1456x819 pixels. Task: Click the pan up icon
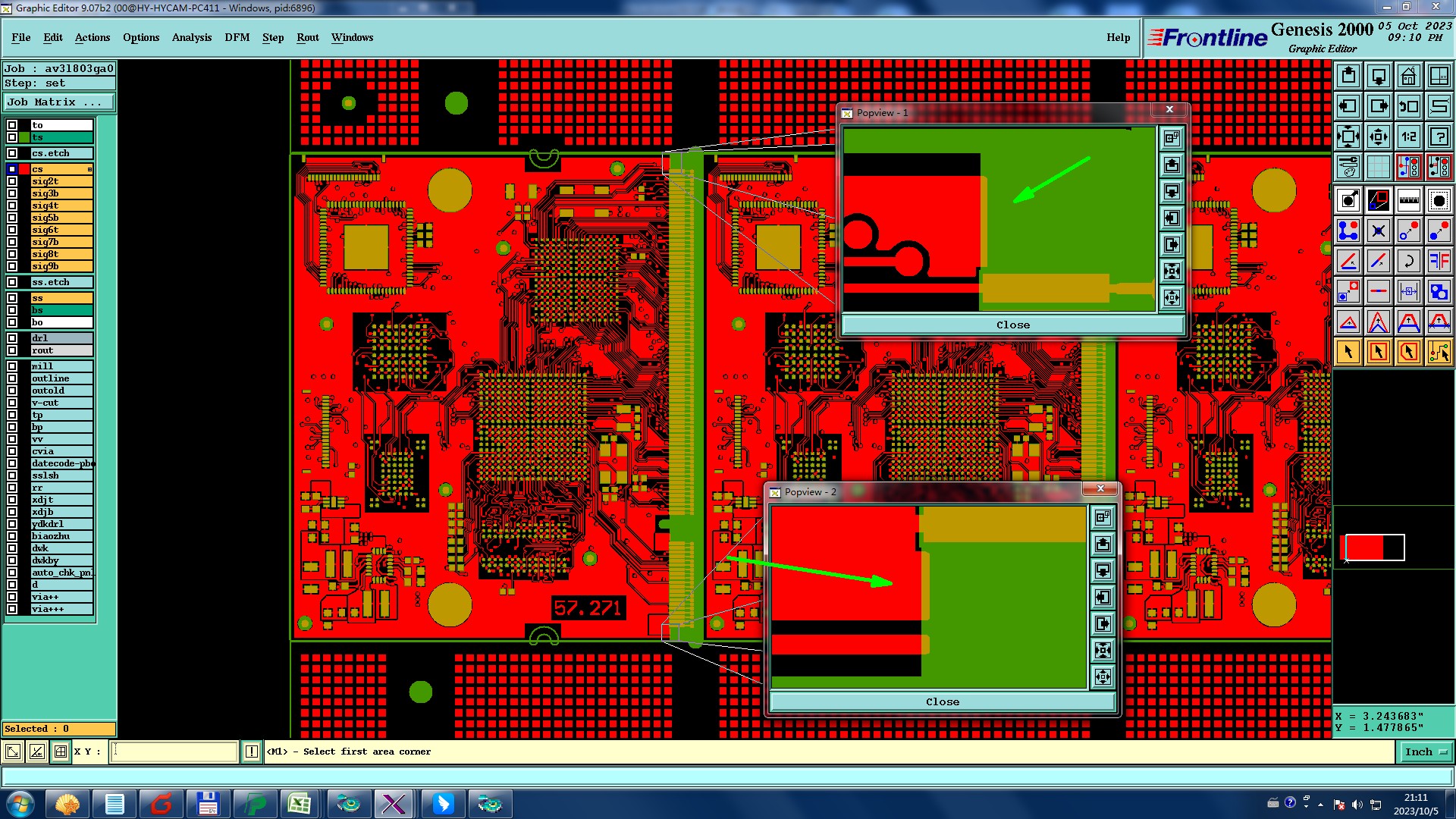[1348, 76]
